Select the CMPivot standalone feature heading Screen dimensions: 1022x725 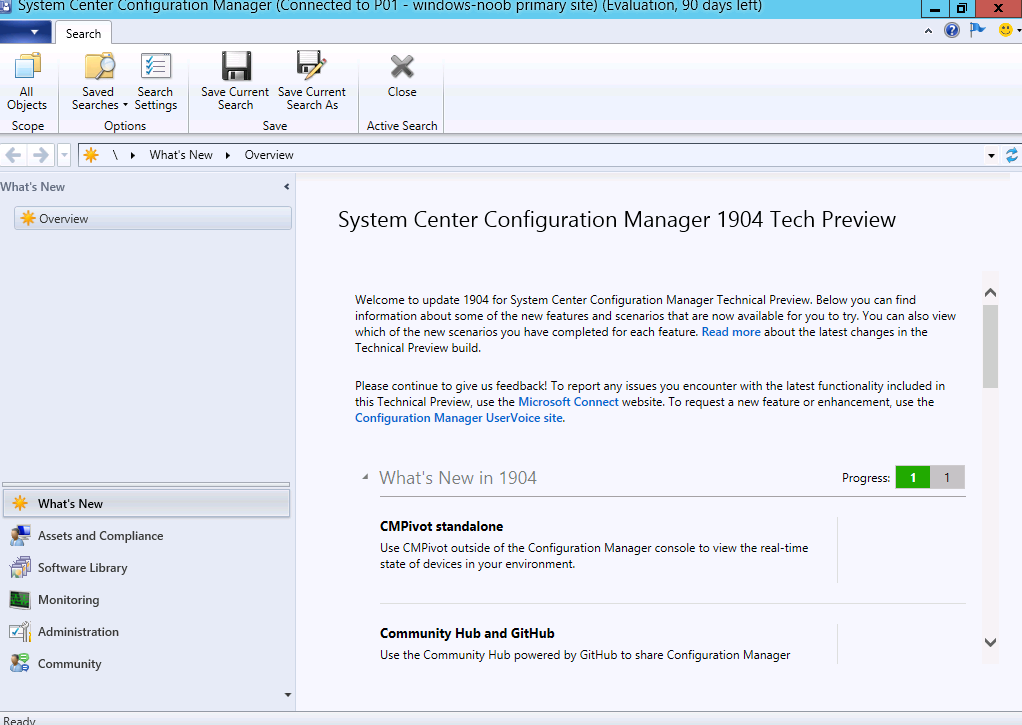[441, 526]
